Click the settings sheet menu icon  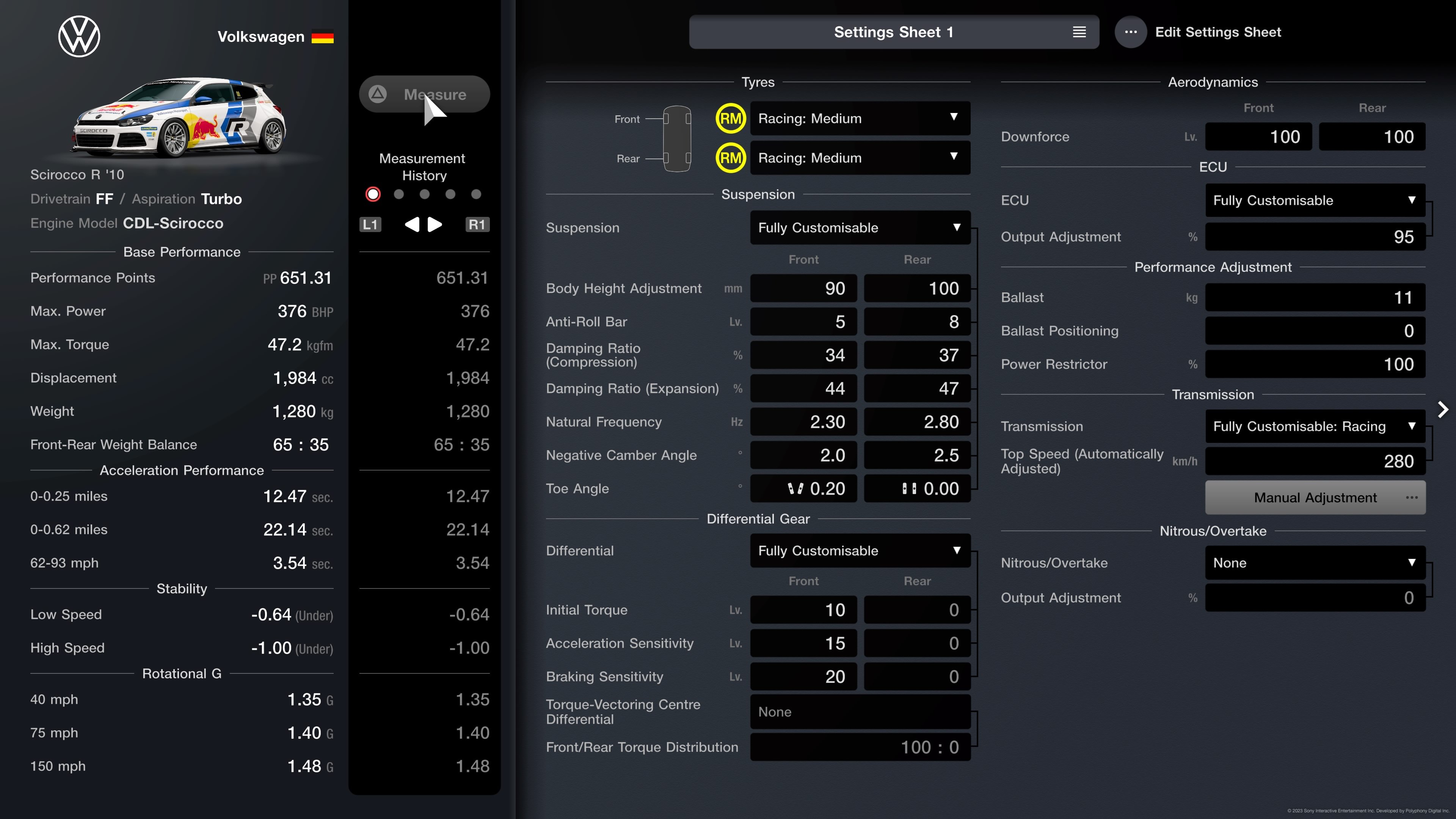pyautogui.click(x=1079, y=32)
